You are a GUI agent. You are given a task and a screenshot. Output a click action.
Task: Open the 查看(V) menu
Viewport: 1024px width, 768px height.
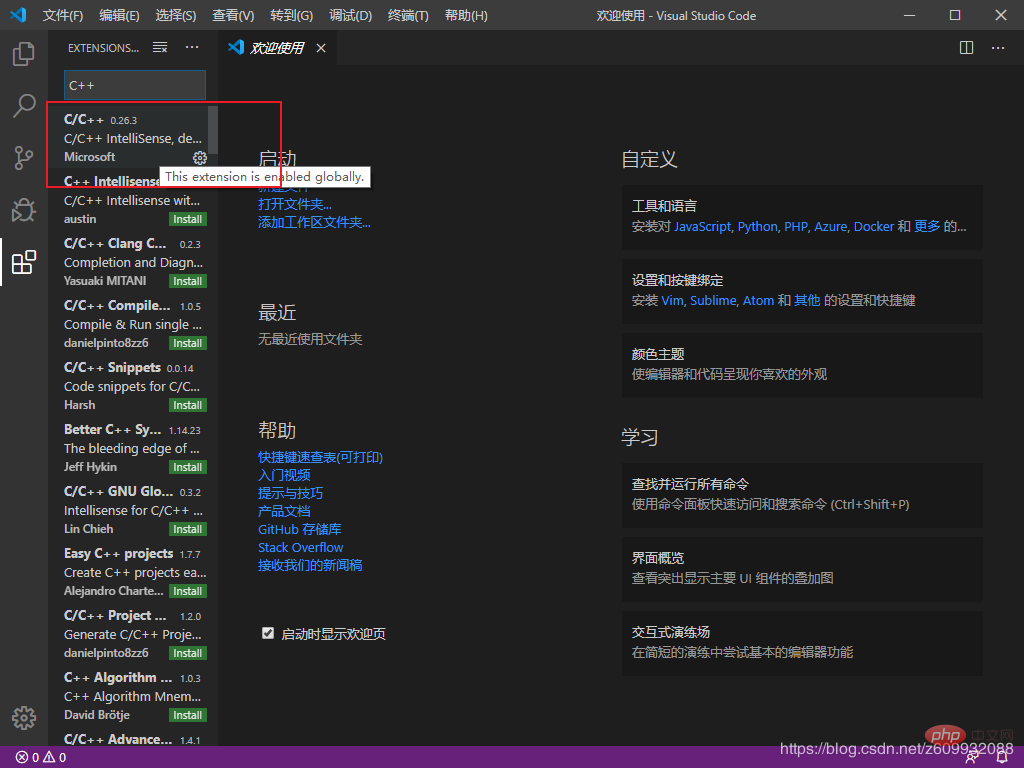tap(233, 15)
